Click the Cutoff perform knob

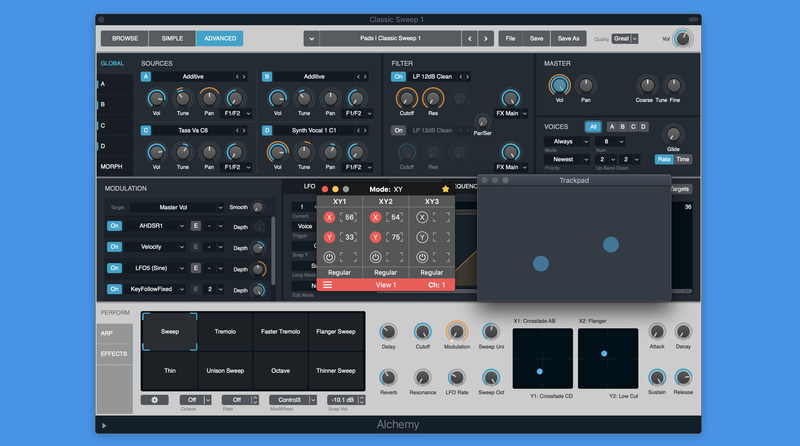[422, 332]
